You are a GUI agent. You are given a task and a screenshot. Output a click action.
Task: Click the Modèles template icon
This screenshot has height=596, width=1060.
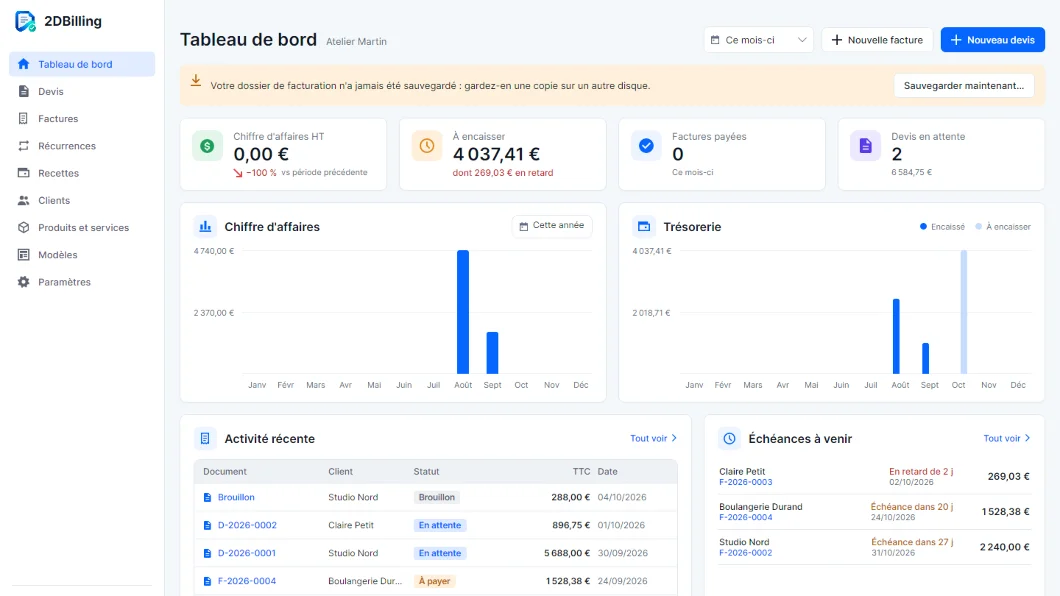click(x=24, y=255)
